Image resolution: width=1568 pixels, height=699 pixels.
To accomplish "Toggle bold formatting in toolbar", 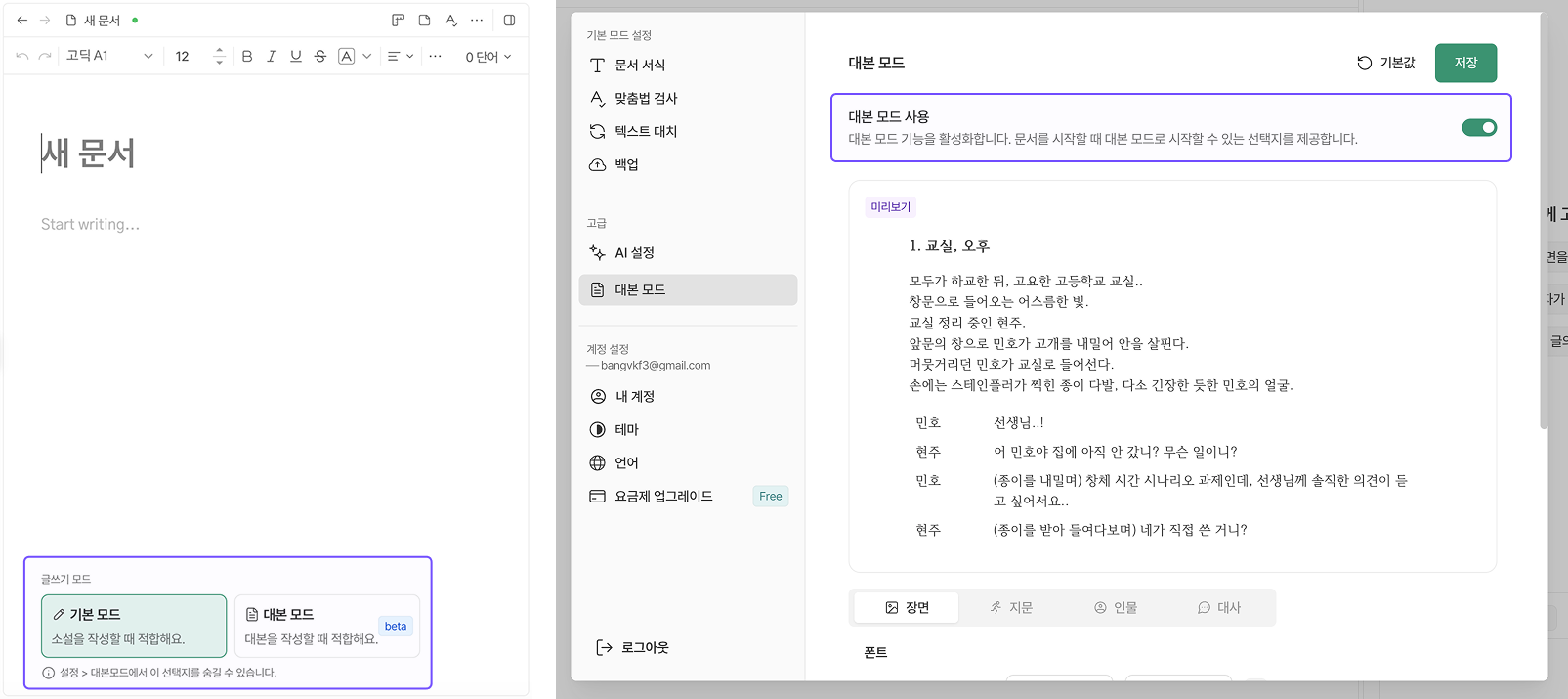I will pyautogui.click(x=247, y=57).
